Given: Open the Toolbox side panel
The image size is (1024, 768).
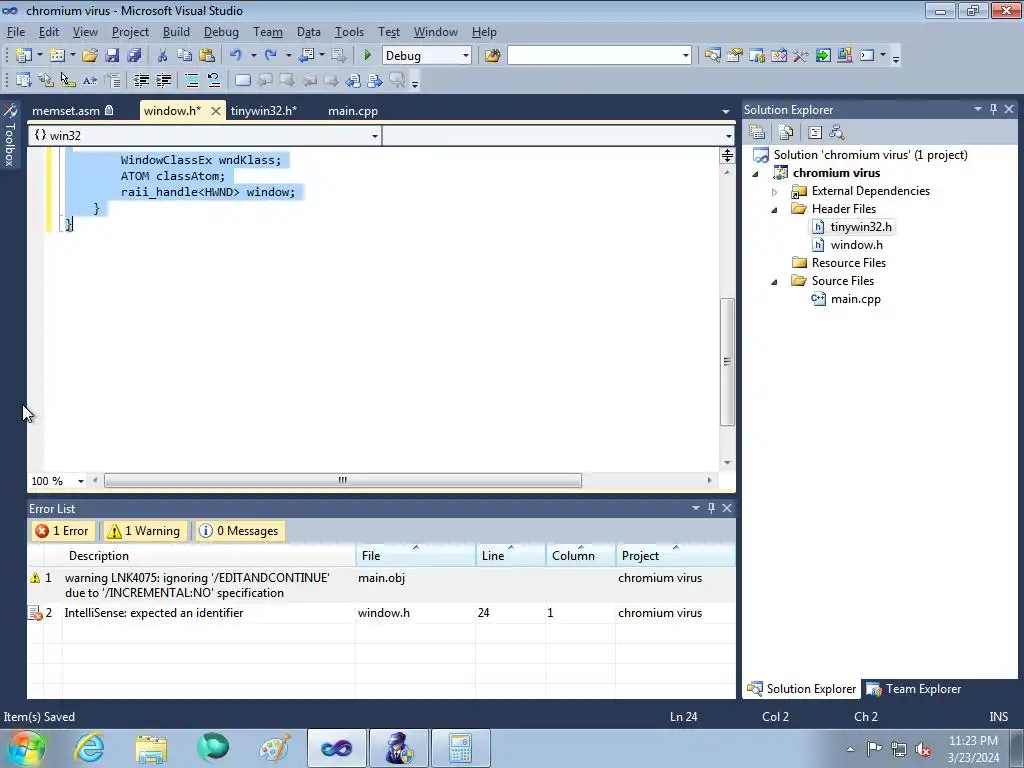Looking at the screenshot, I should click(10, 135).
